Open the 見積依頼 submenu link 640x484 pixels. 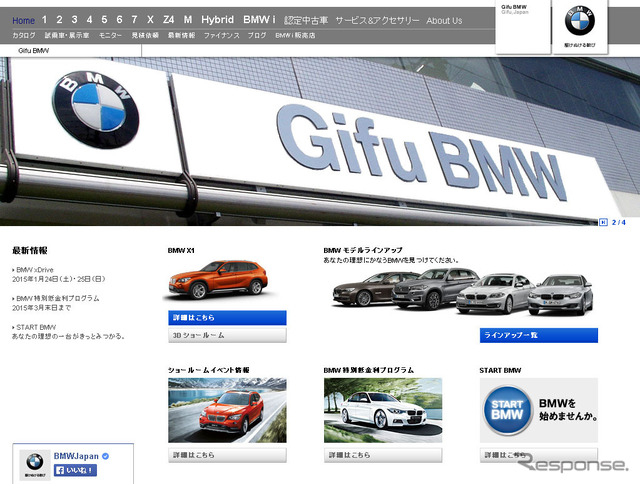click(145, 36)
